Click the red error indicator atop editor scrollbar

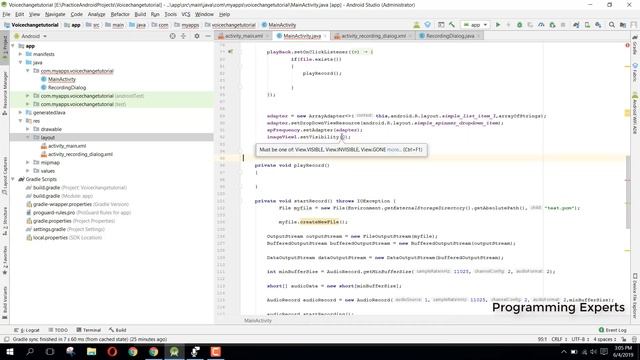[x=627, y=45]
